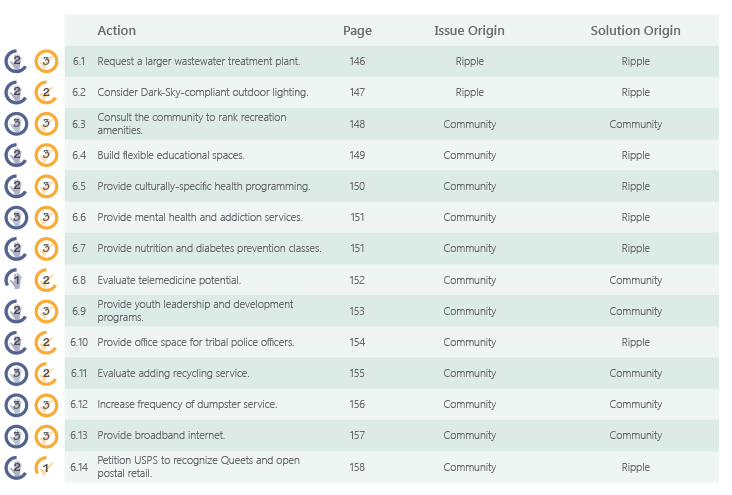732x495 pixels.
Task: Click the blue rating icon for action 6.11
Action: coord(16,374)
